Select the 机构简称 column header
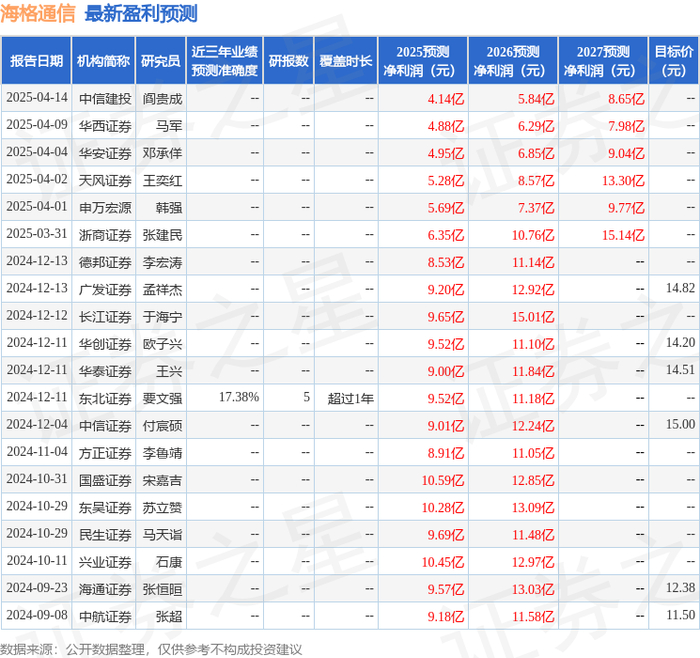Viewport: 700px width, 658px height. [x=103, y=61]
